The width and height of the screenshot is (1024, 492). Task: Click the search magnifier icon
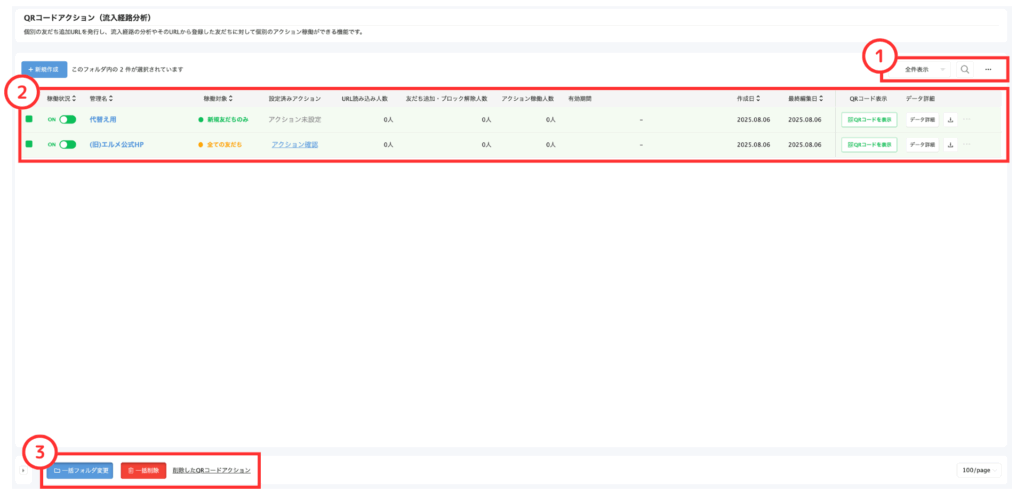(965, 69)
